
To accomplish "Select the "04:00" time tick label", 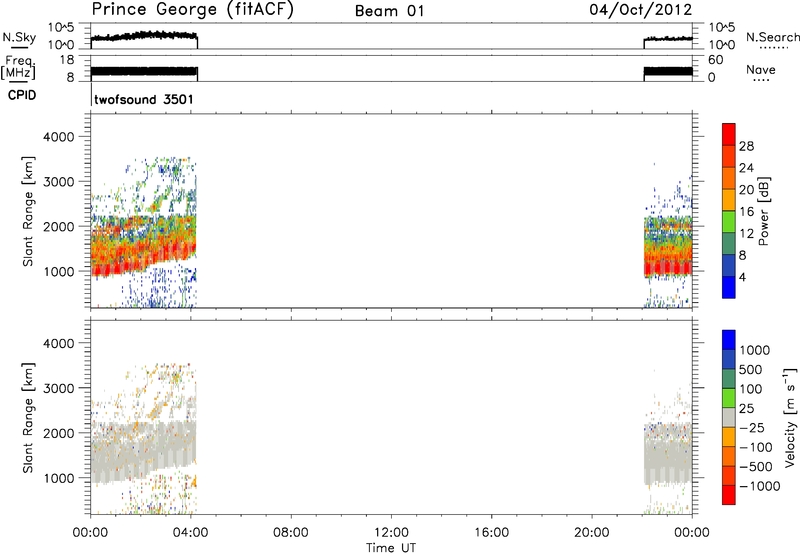I will coord(190,533).
